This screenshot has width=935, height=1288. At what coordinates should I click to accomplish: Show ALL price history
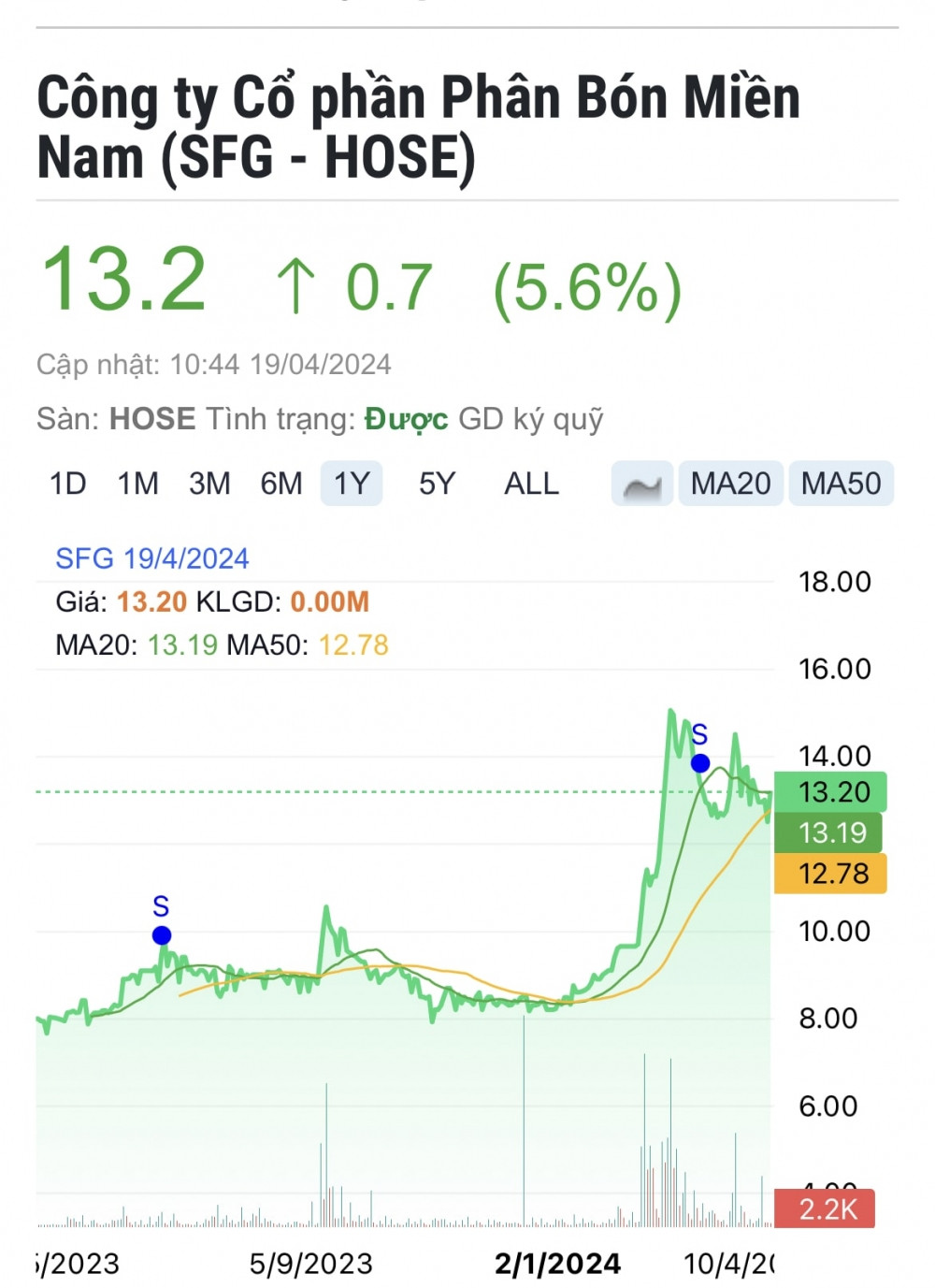click(x=531, y=484)
